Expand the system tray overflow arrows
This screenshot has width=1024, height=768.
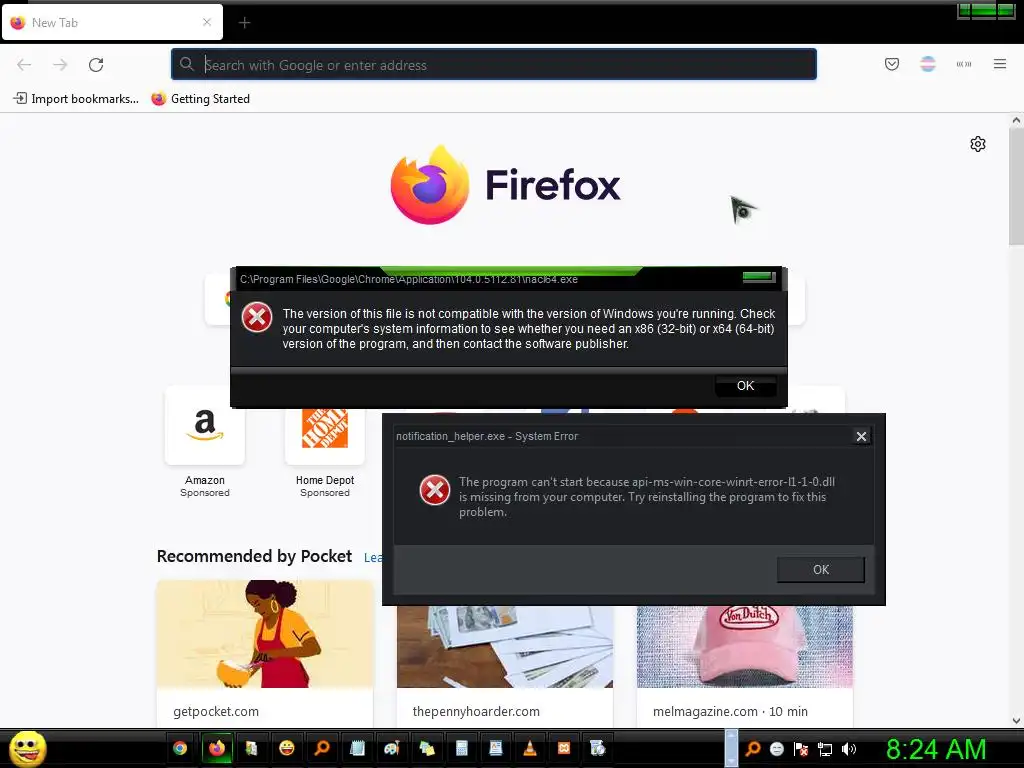[731, 748]
